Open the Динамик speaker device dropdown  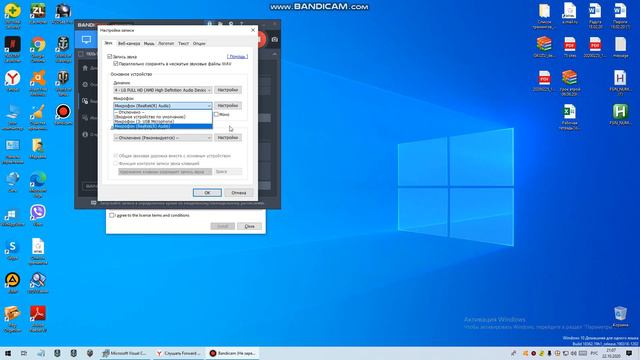coord(163,90)
